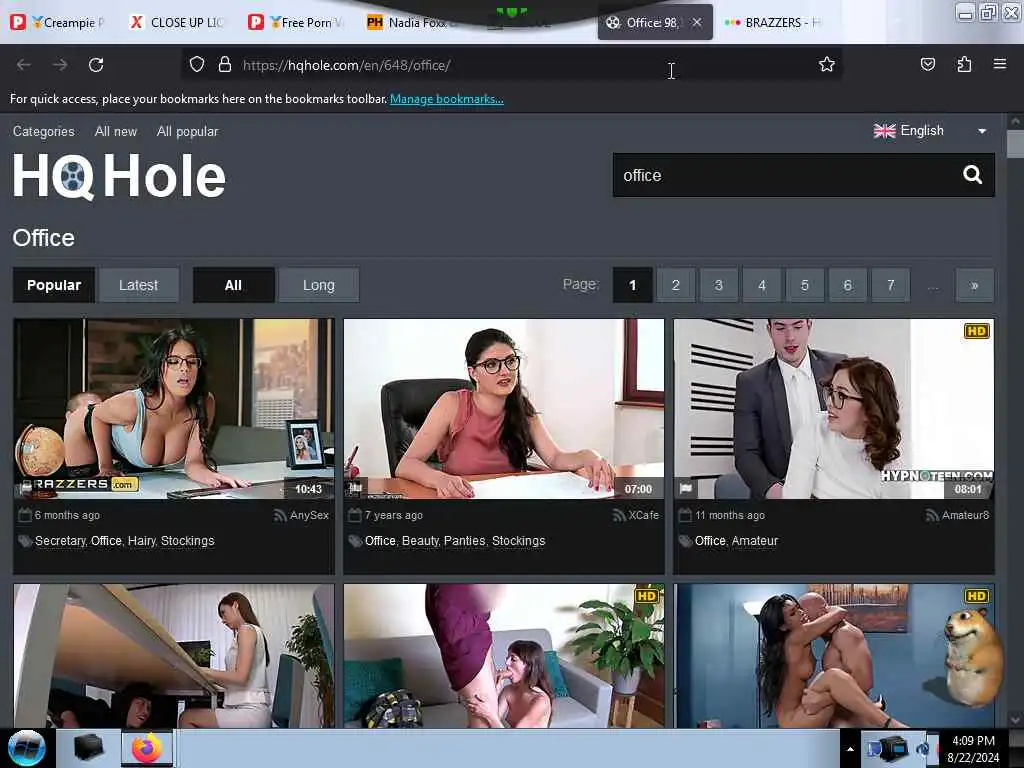This screenshot has width=1024, height=768.
Task: Select the All duration filter
Action: point(233,285)
